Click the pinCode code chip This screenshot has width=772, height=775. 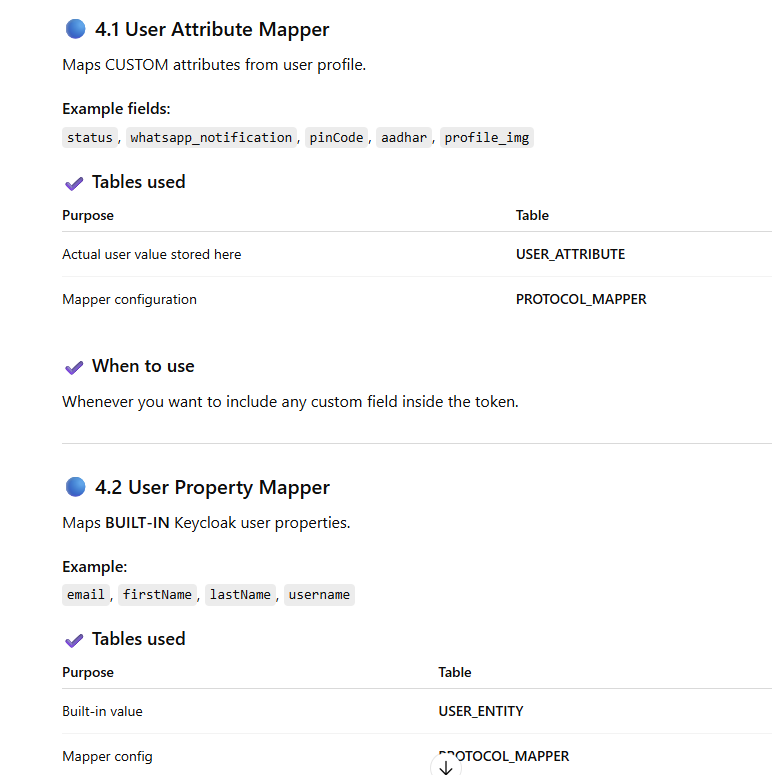[336, 138]
